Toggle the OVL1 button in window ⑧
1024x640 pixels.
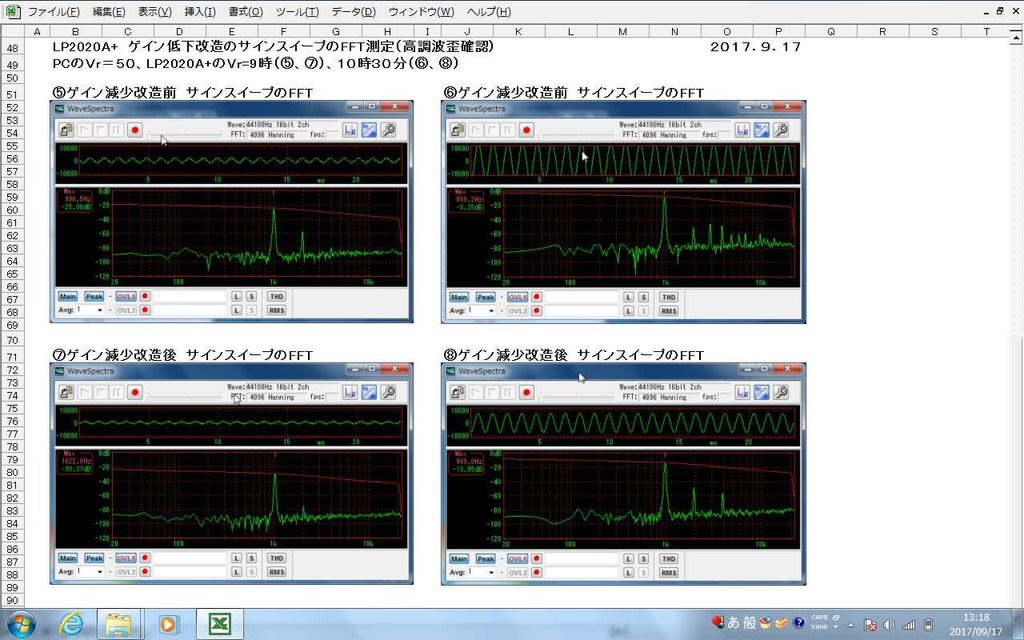click(517, 559)
